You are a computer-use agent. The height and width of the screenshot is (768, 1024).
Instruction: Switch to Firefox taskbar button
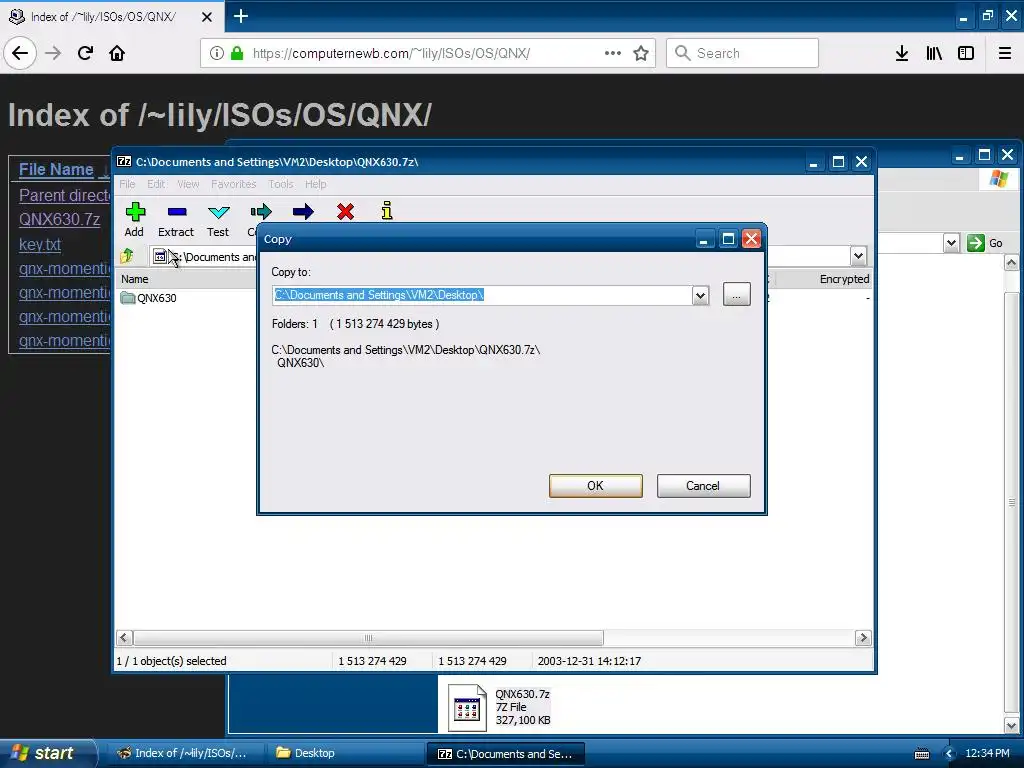pyautogui.click(x=184, y=754)
